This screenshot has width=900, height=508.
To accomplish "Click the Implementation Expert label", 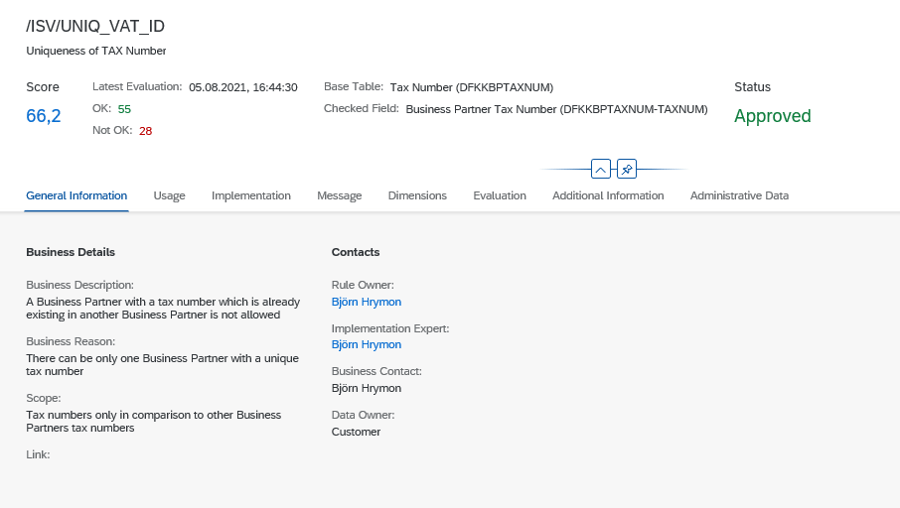I will [x=390, y=328].
